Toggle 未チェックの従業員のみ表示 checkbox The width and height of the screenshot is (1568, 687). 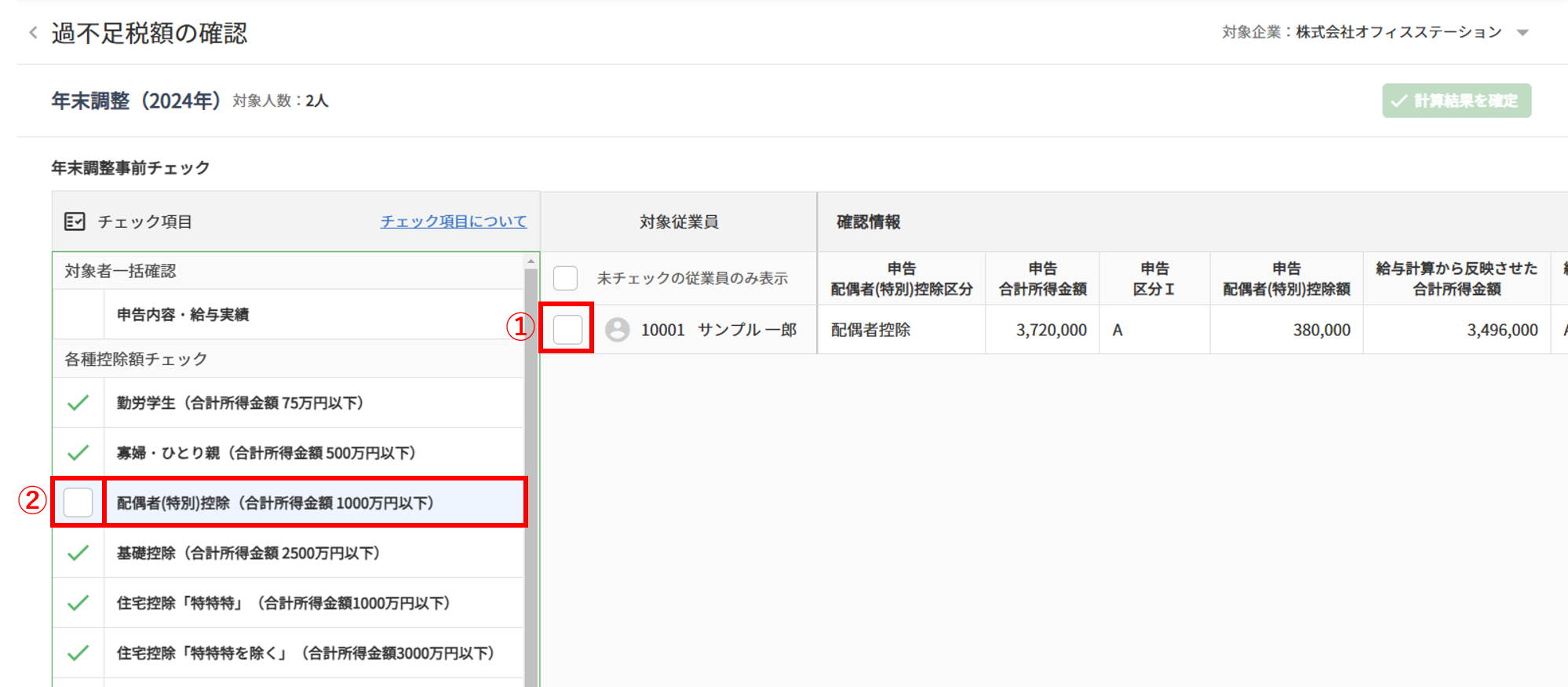pos(565,278)
